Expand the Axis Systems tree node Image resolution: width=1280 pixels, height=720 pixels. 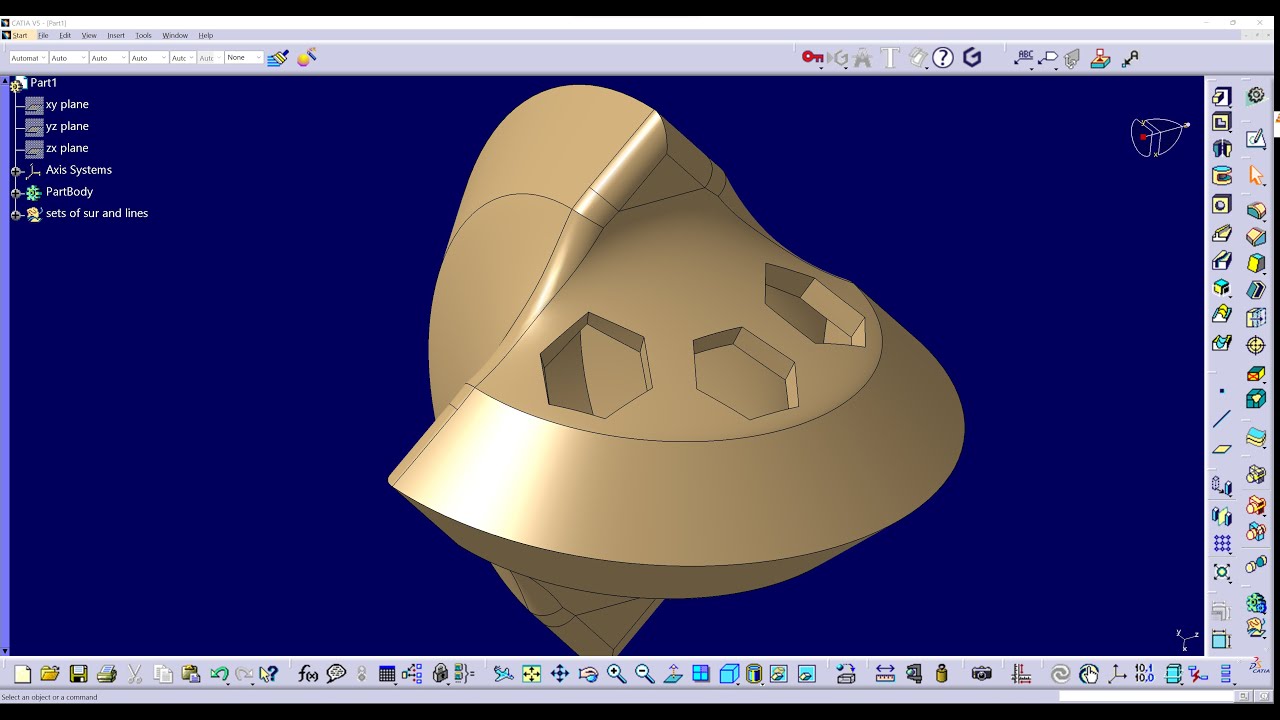[16, 170]
